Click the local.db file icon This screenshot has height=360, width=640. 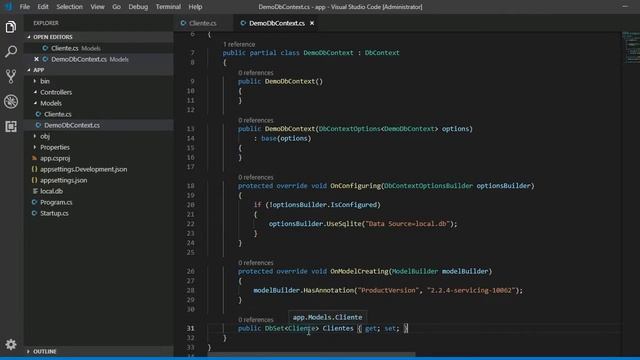click(x=35, y=191)
